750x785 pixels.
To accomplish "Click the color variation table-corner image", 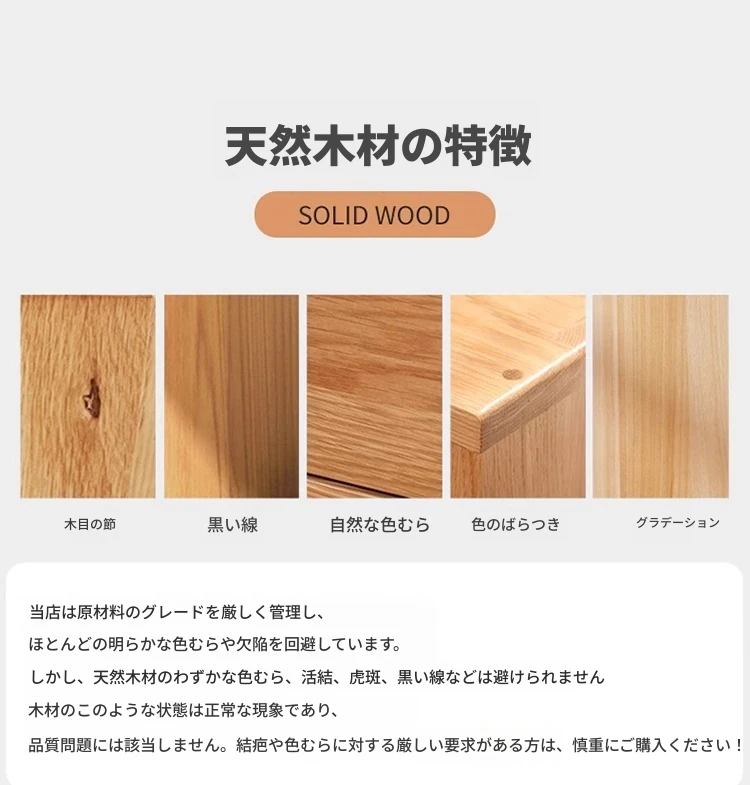I will click(518, 397).
